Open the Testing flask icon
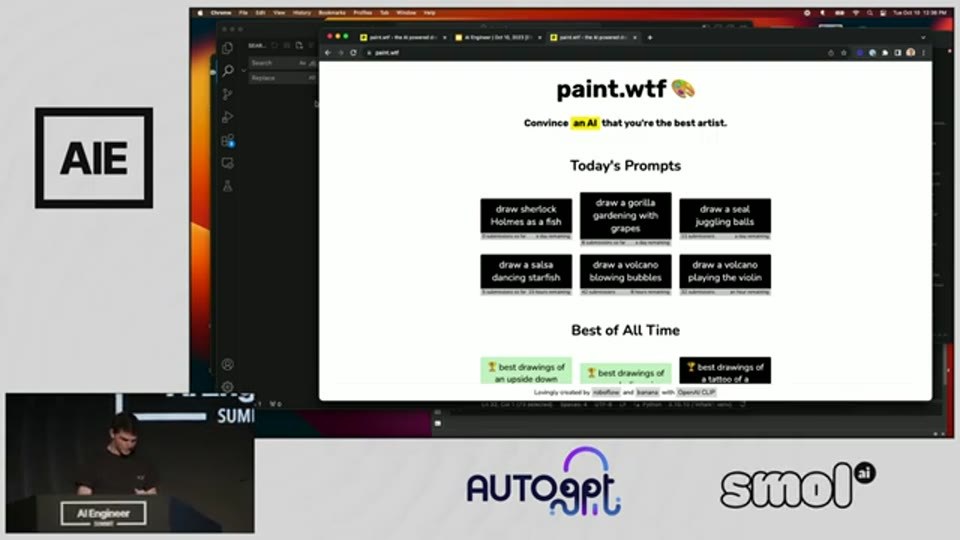960x540 pixels. click(x=227, y=186)
